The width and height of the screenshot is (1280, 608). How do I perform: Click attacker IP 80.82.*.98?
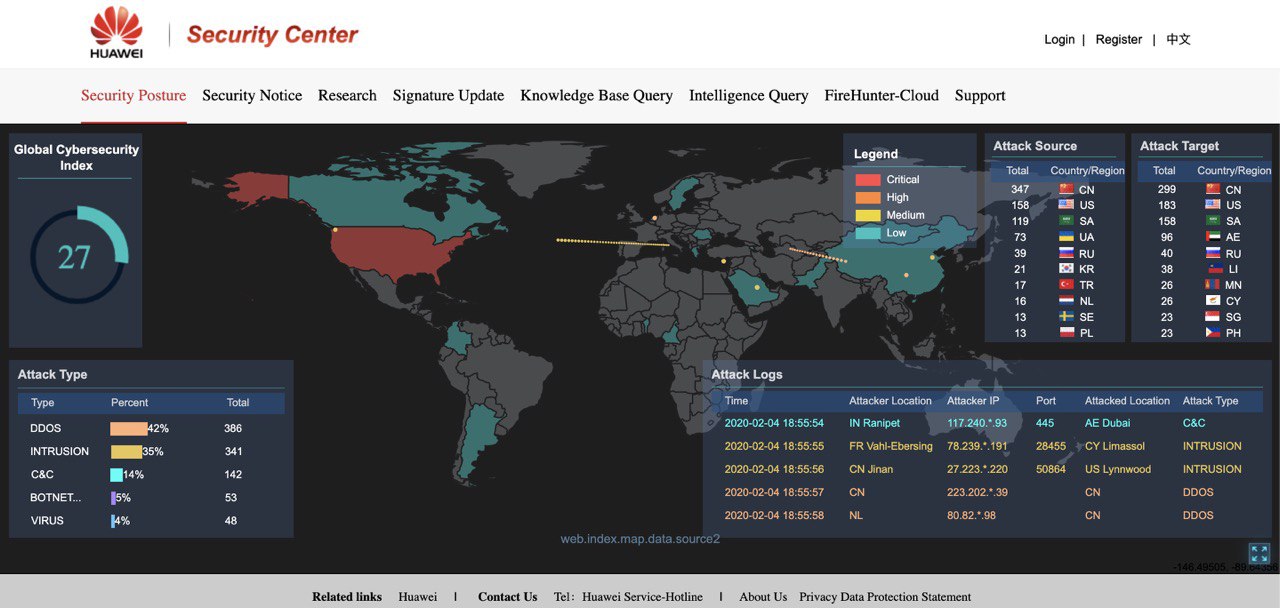[971, 515]
